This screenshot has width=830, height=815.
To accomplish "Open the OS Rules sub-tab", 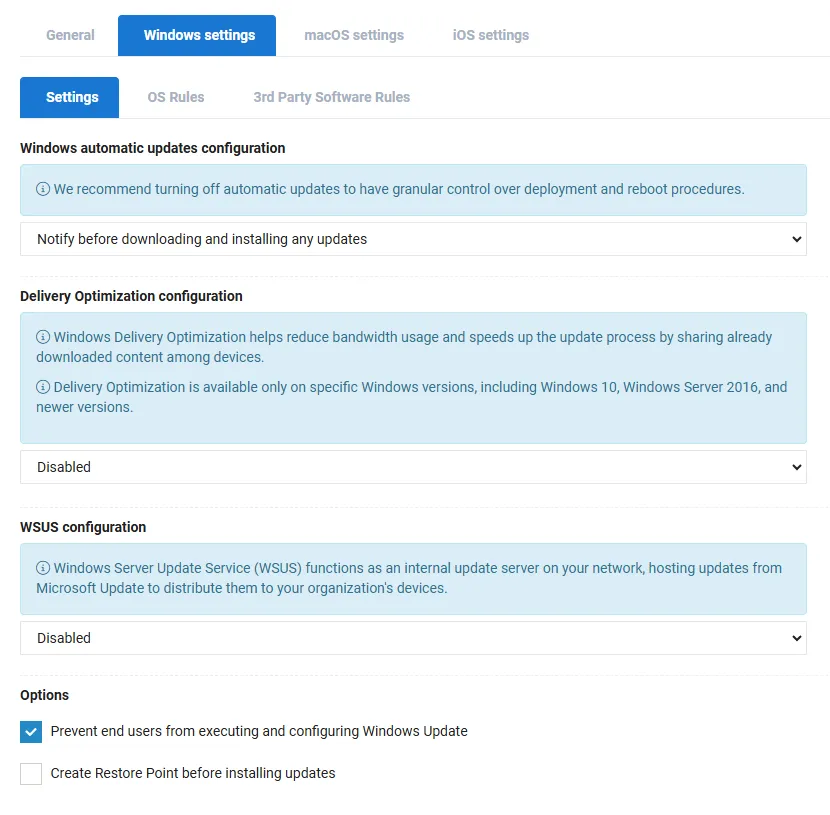I will point(176,97).
